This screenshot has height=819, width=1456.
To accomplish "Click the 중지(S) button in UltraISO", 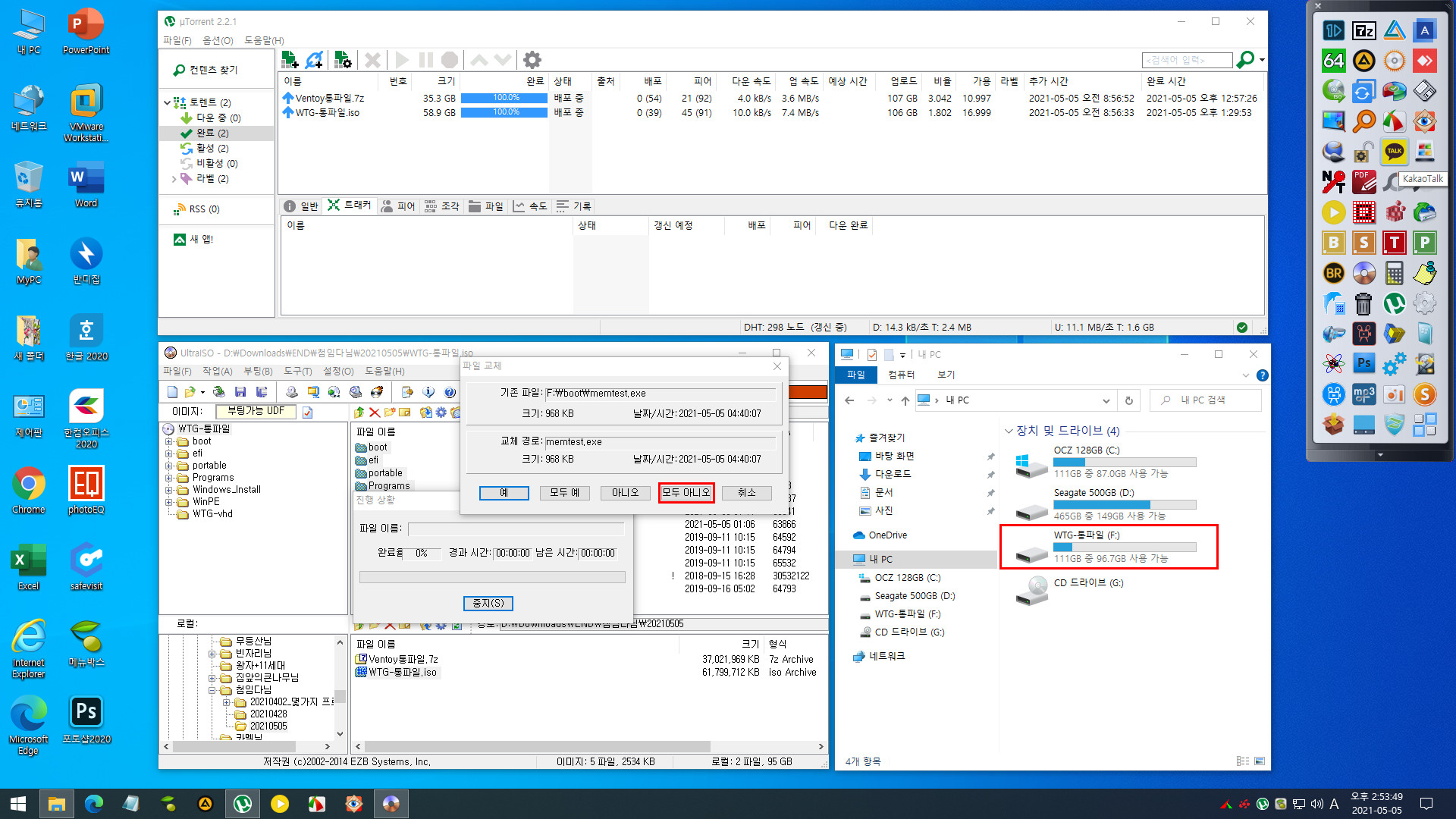I will coord(489,603).
